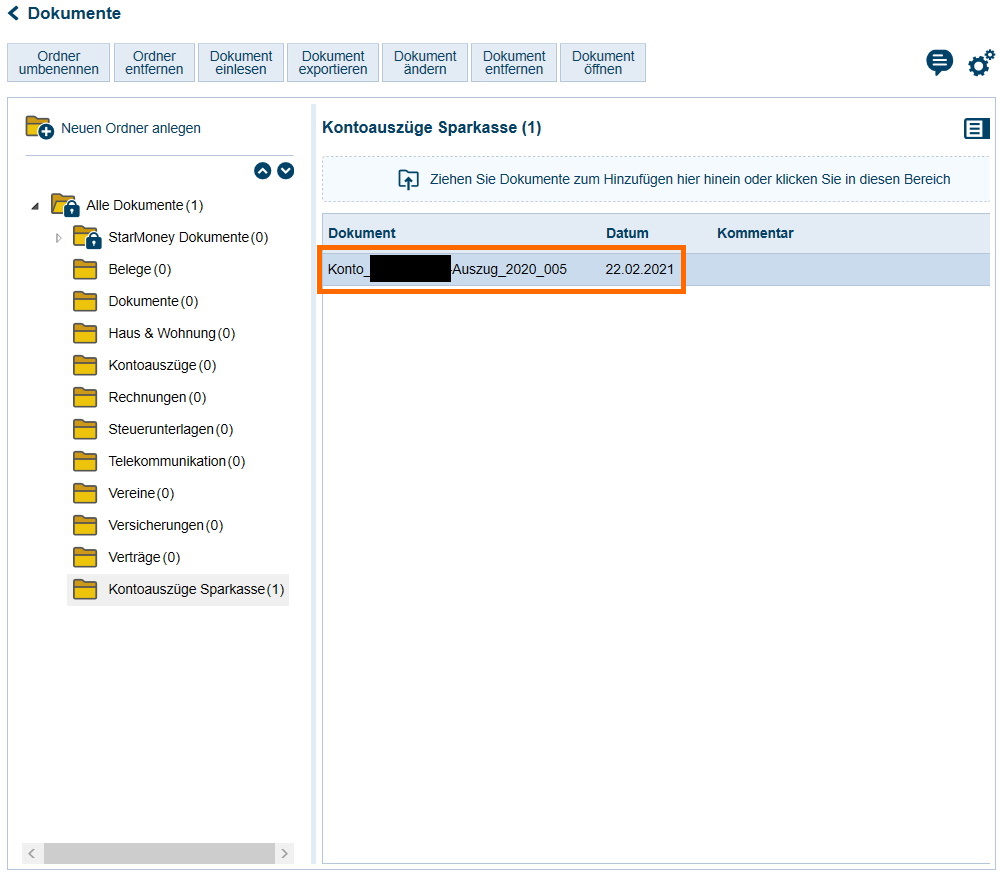Click Neuen Ordner anlegen link
Viewport: 1000px width, 873px height.
pos(130,128)
